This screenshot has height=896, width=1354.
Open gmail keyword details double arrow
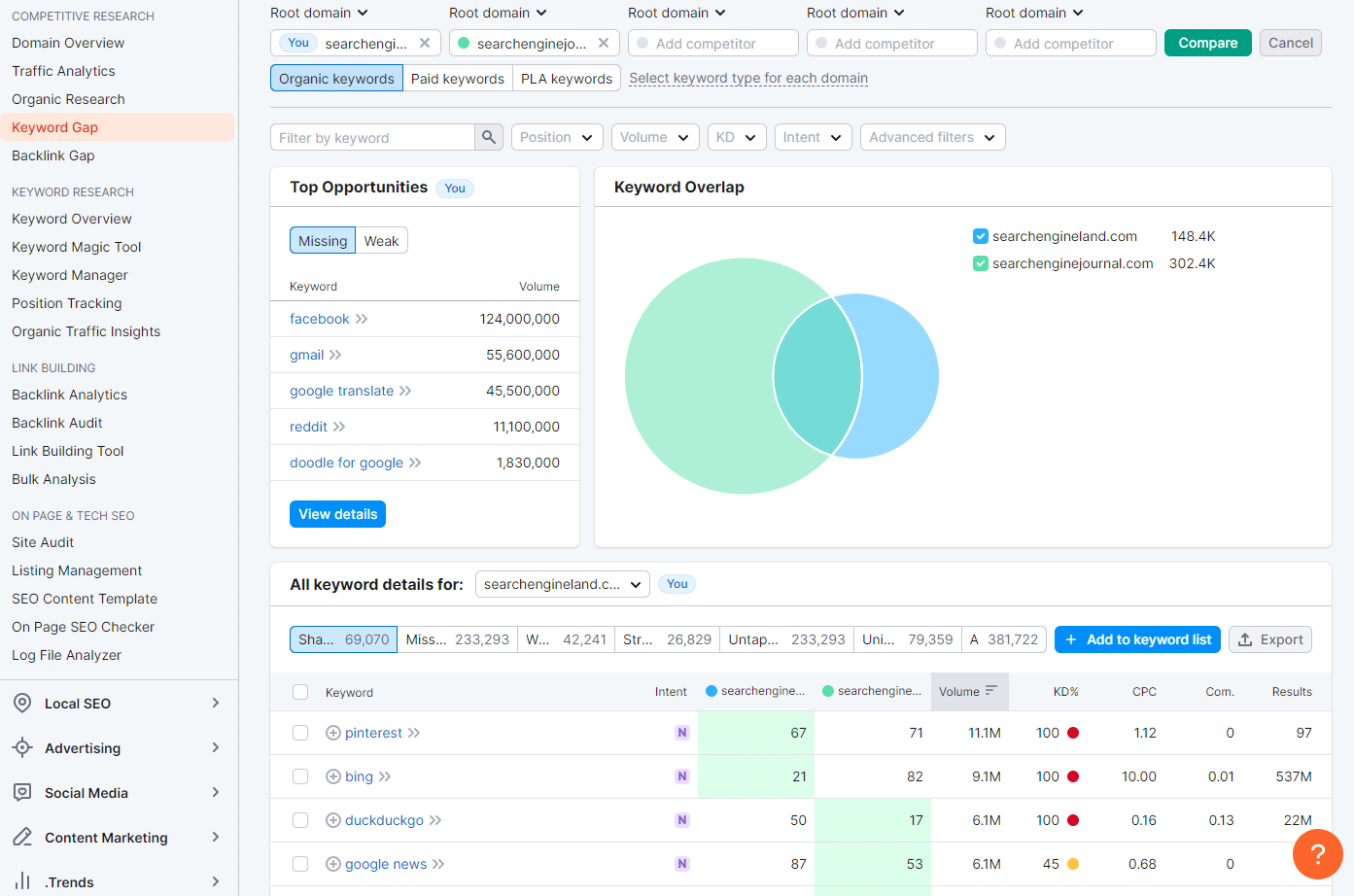(335, 355)
